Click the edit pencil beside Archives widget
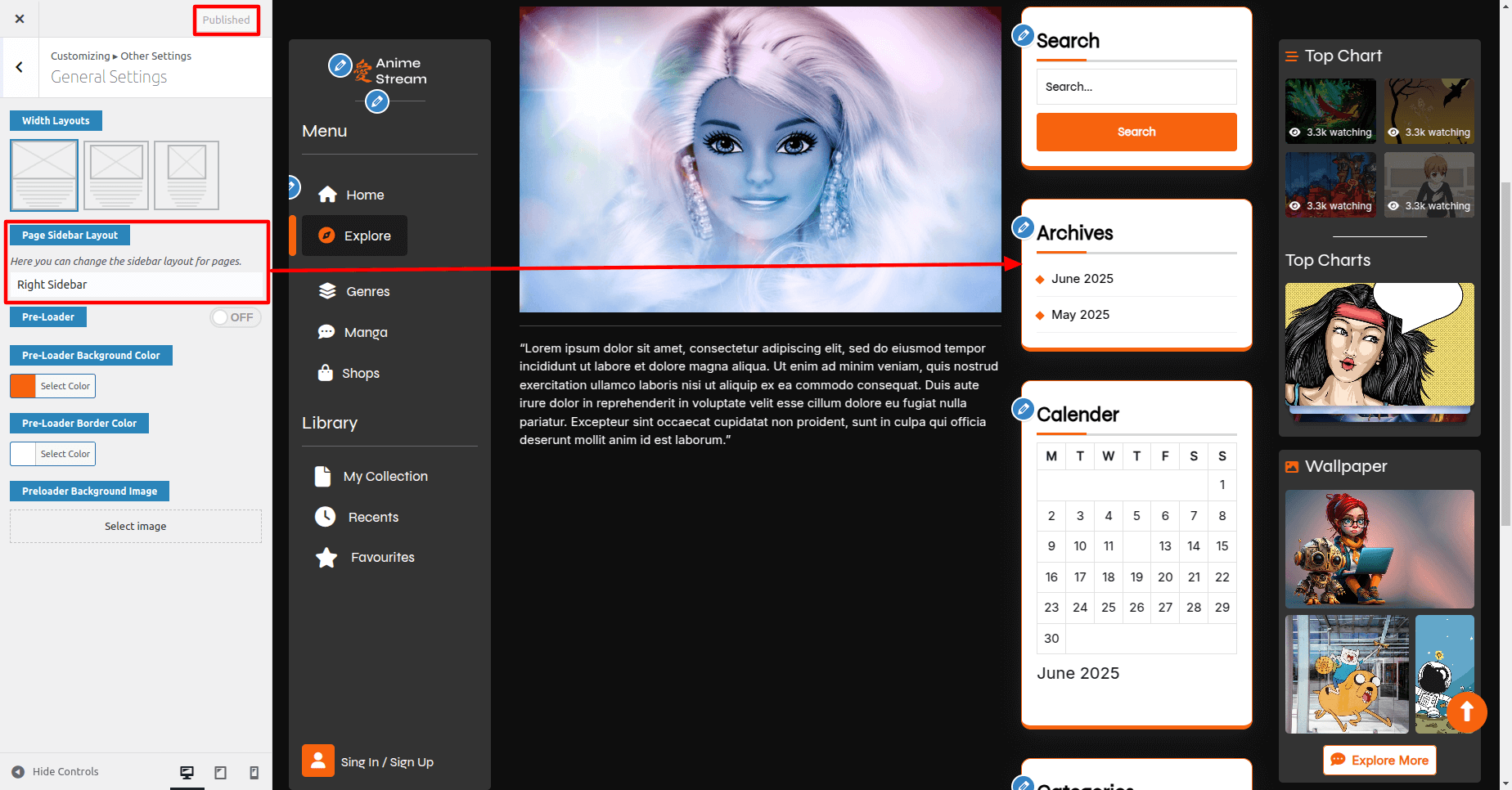The image size is (1512, 790). pos(1023,227)
